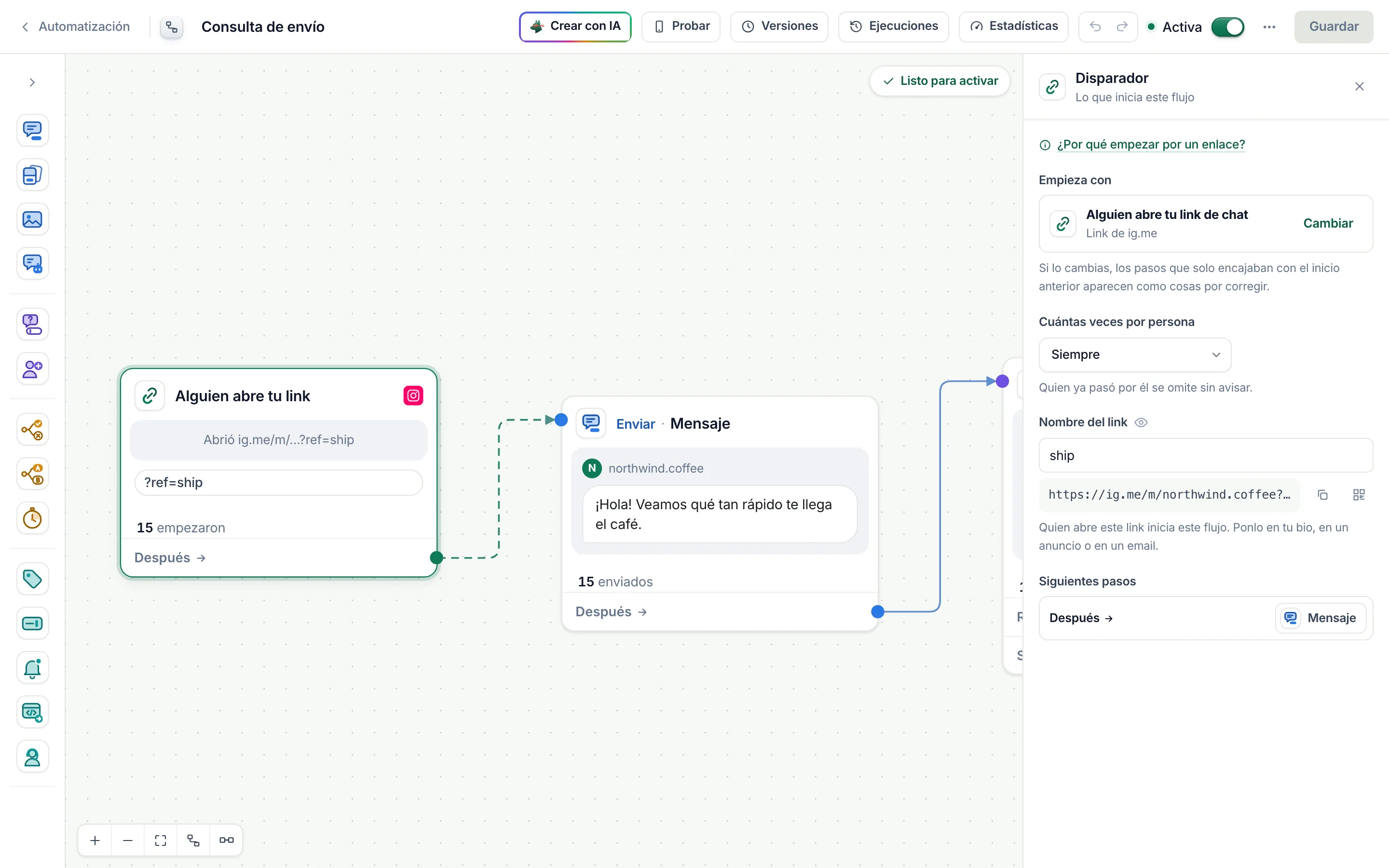Select the notification bell icon in sidebar
The image size is (1389, 868).
33,668
